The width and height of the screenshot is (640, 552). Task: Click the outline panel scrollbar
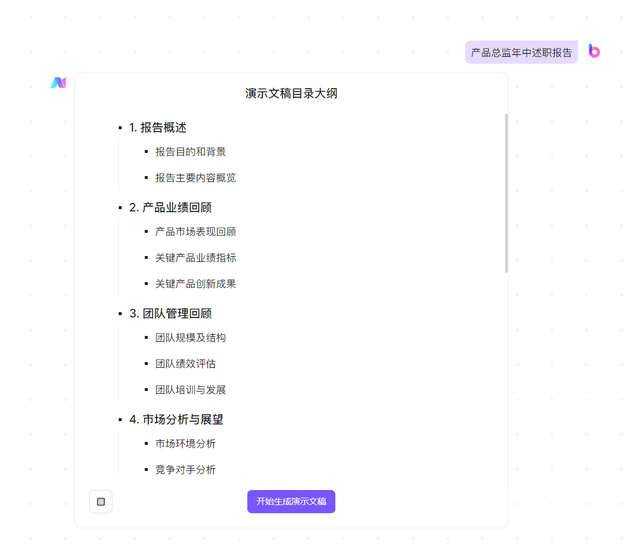[x=506, y=193]
